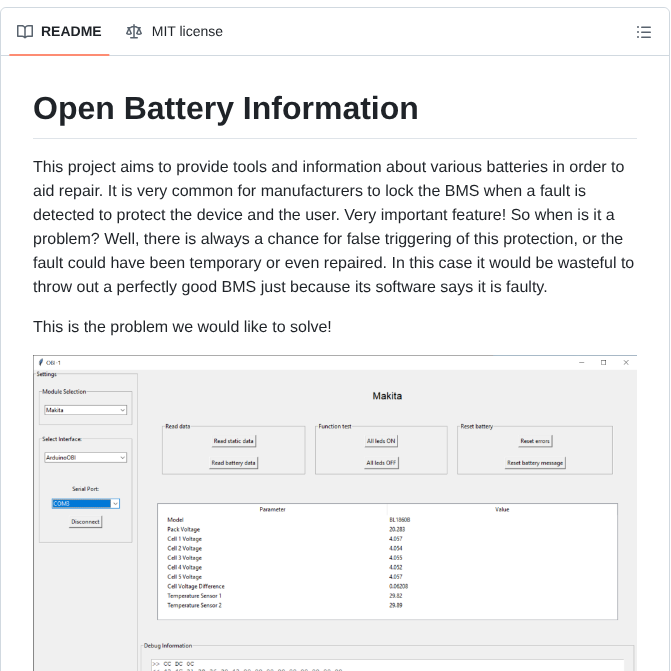Click the All leds OFF button

click(381, 463)
